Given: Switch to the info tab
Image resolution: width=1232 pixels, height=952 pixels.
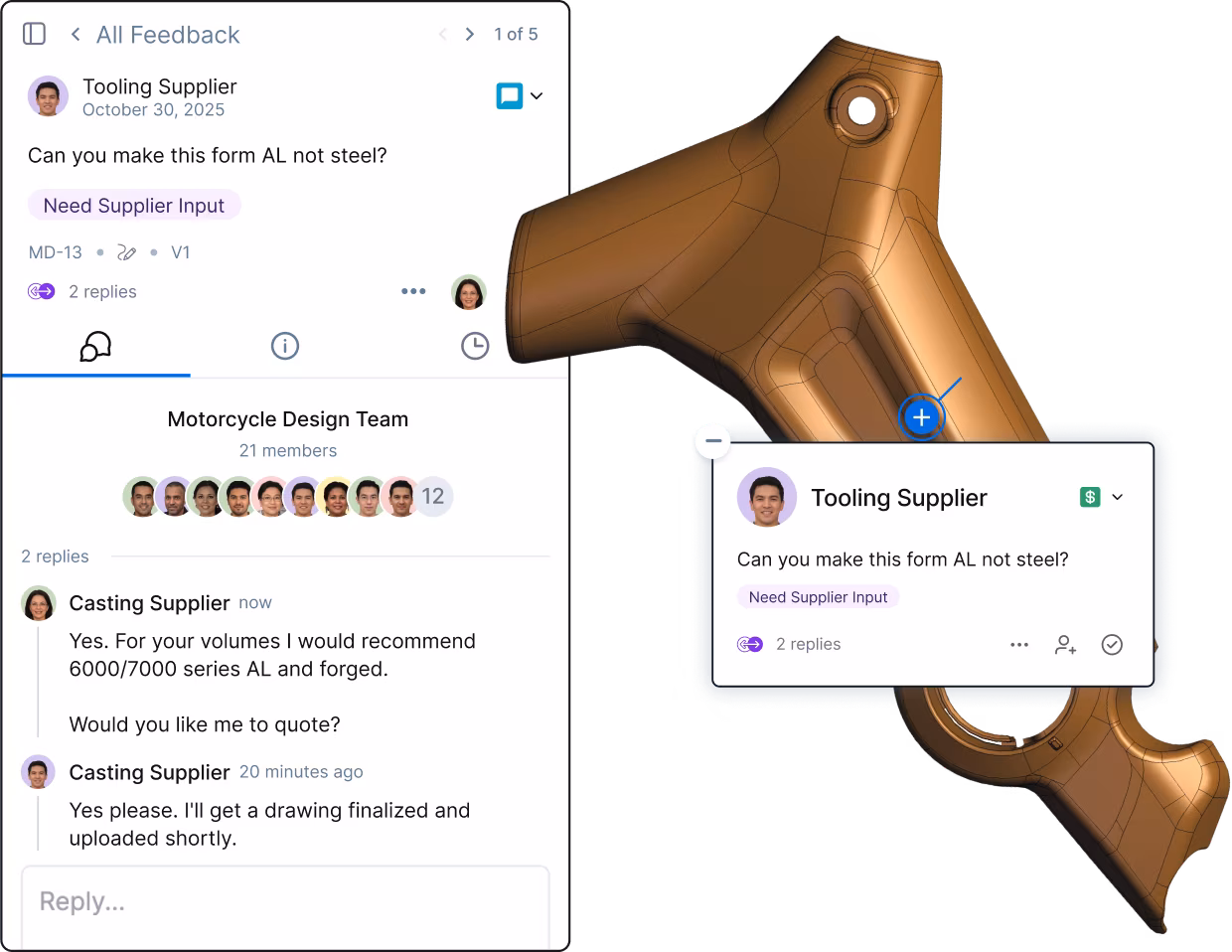Looking at the screenshot, I should (285, 346).
